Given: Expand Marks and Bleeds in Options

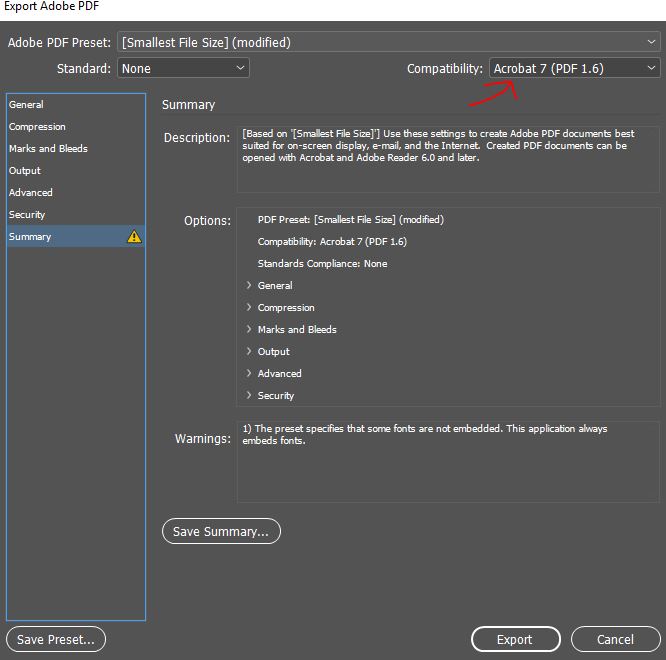Looking at the screenshot, I should (x=248, y=330).
